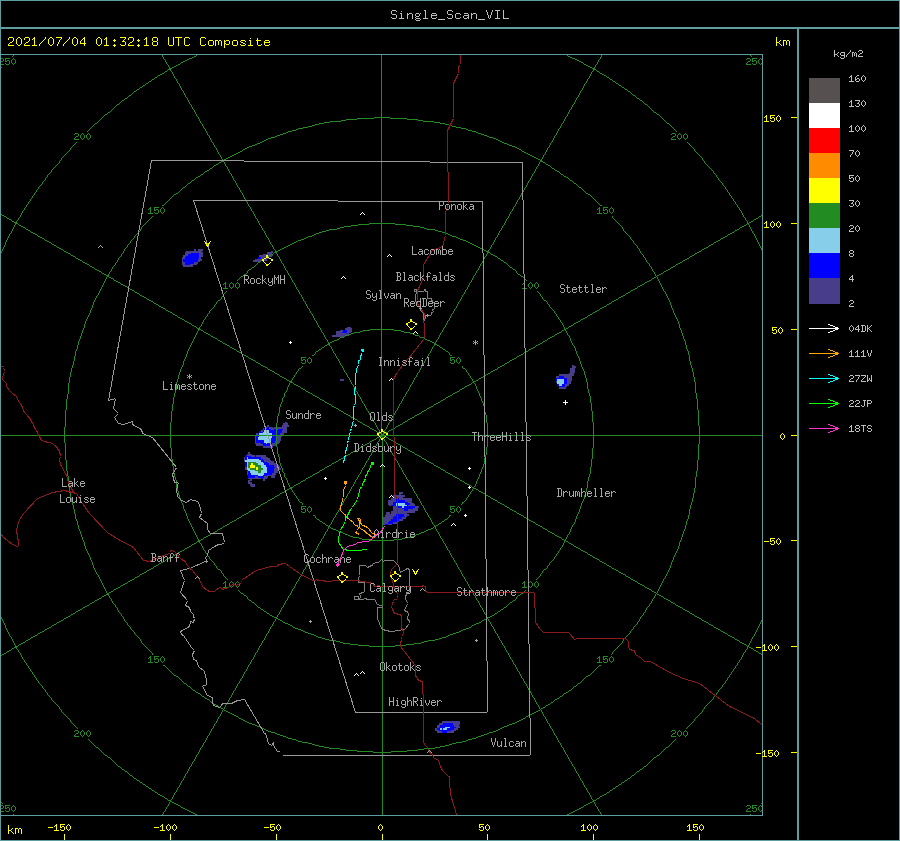Click the Stettler label
The width and height of the screenshot is (900, 841).
coord(583,289)
